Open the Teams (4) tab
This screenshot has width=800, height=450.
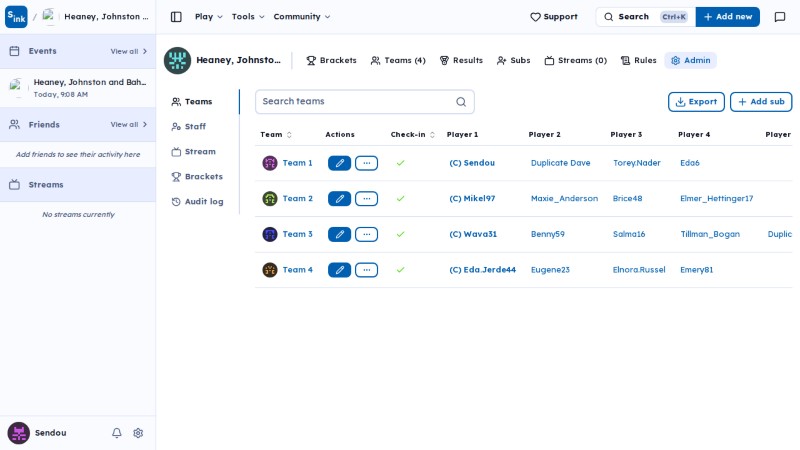point(398,60)
